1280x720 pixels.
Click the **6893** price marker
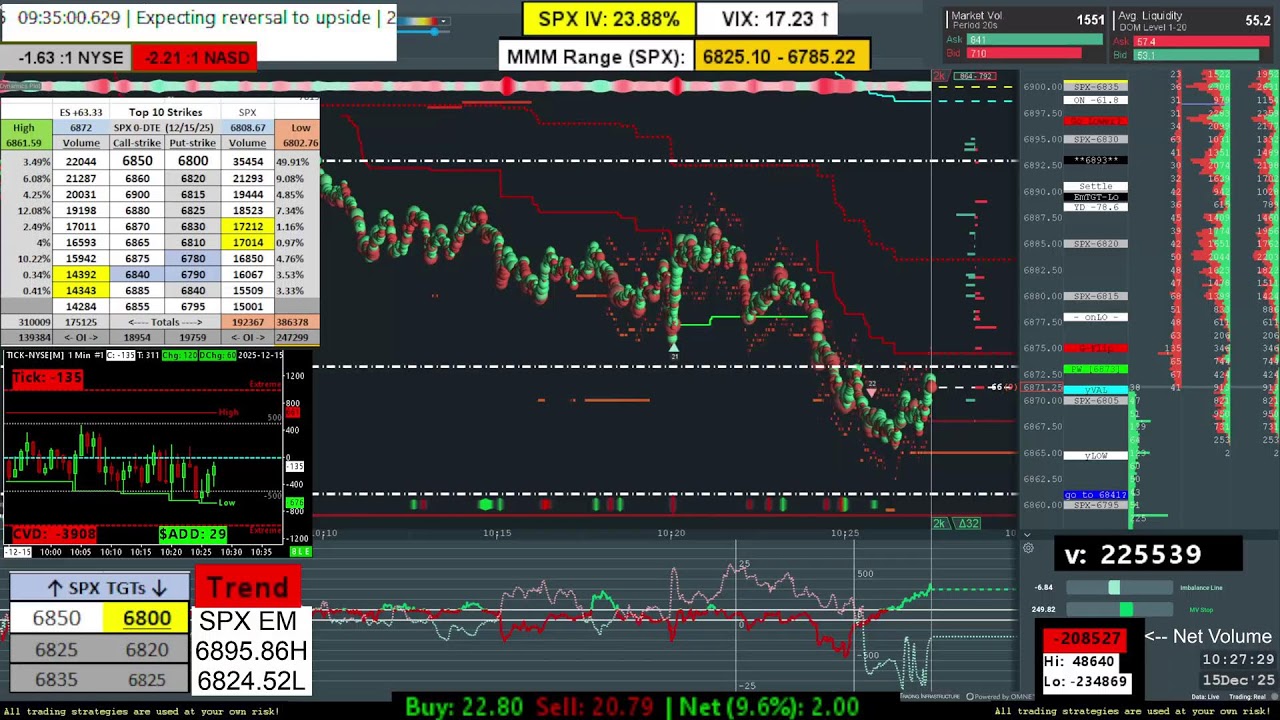point(1096,160)
